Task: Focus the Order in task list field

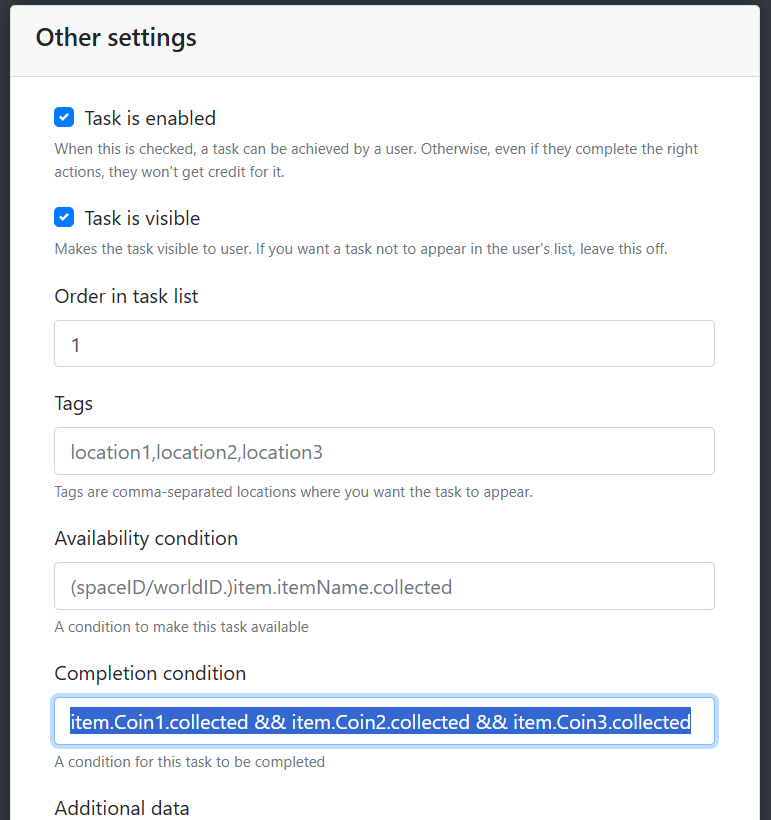Action: click(384, 344)
